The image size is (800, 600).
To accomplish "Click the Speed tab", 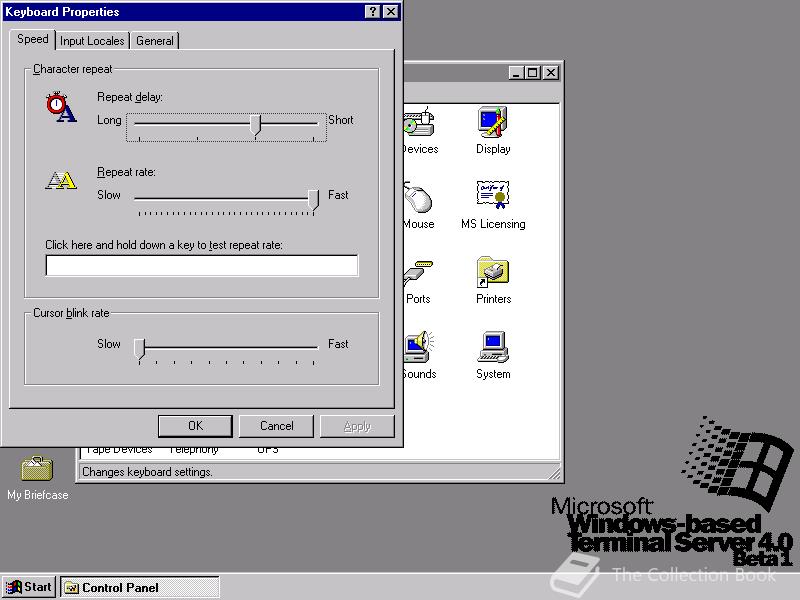I will 32,40.
